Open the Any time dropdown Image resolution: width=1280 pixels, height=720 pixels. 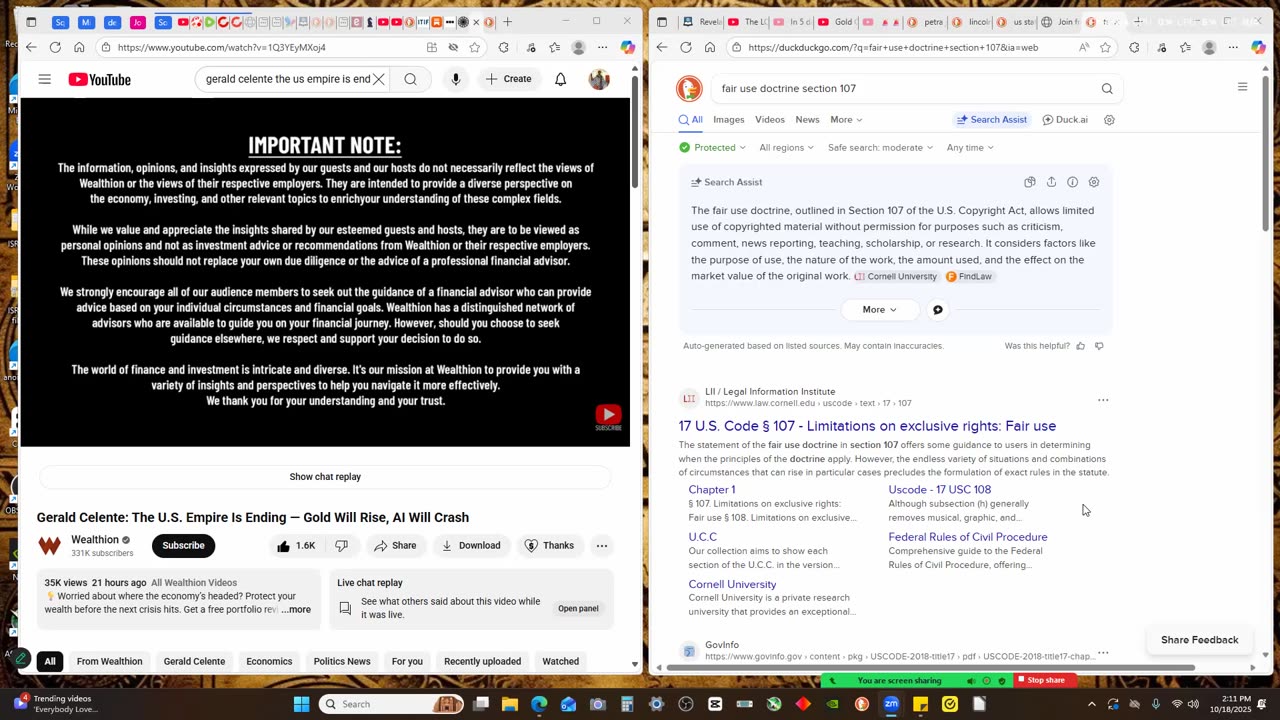(x=970, y=147)
